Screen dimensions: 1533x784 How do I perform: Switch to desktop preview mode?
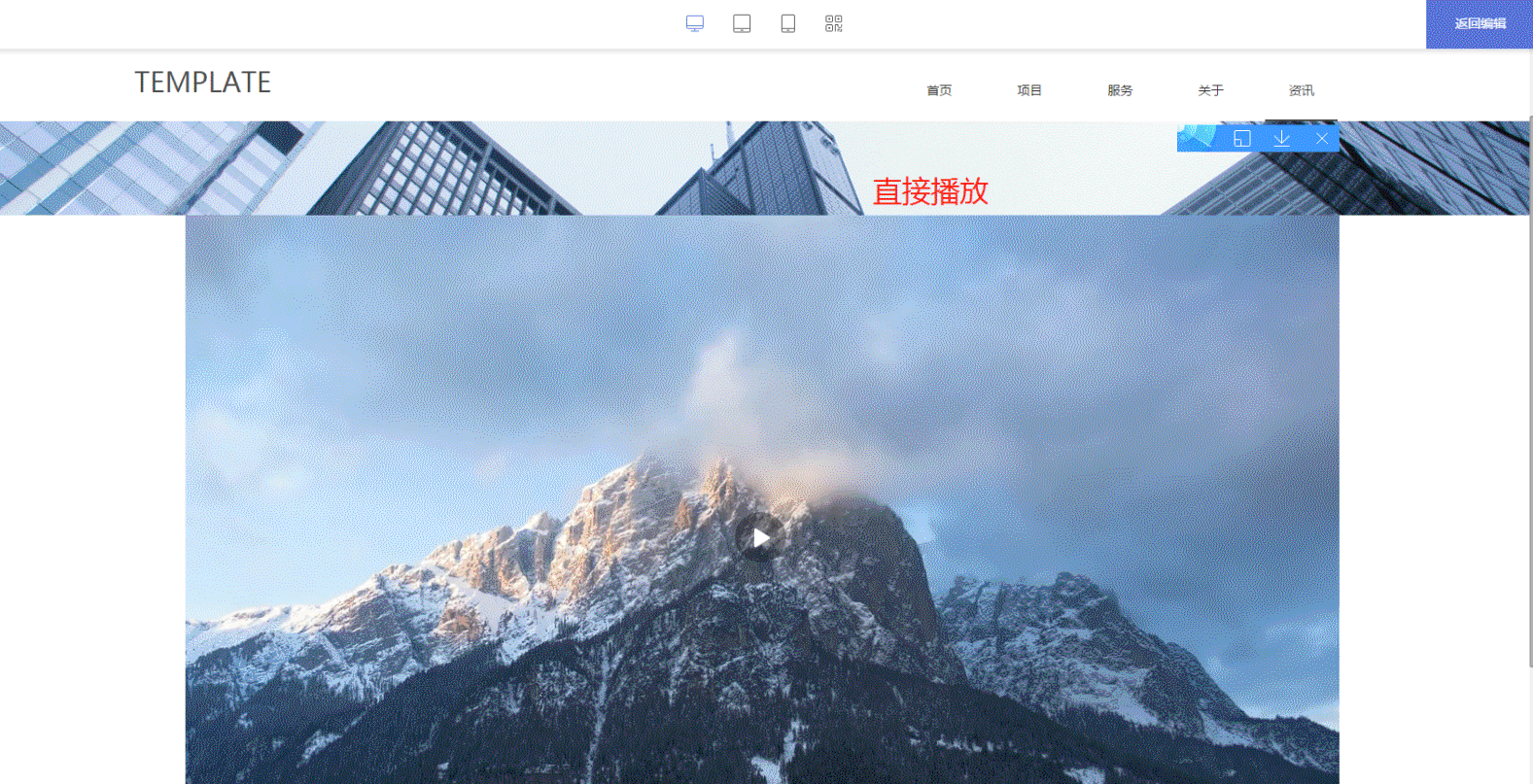tap(695, 23)
